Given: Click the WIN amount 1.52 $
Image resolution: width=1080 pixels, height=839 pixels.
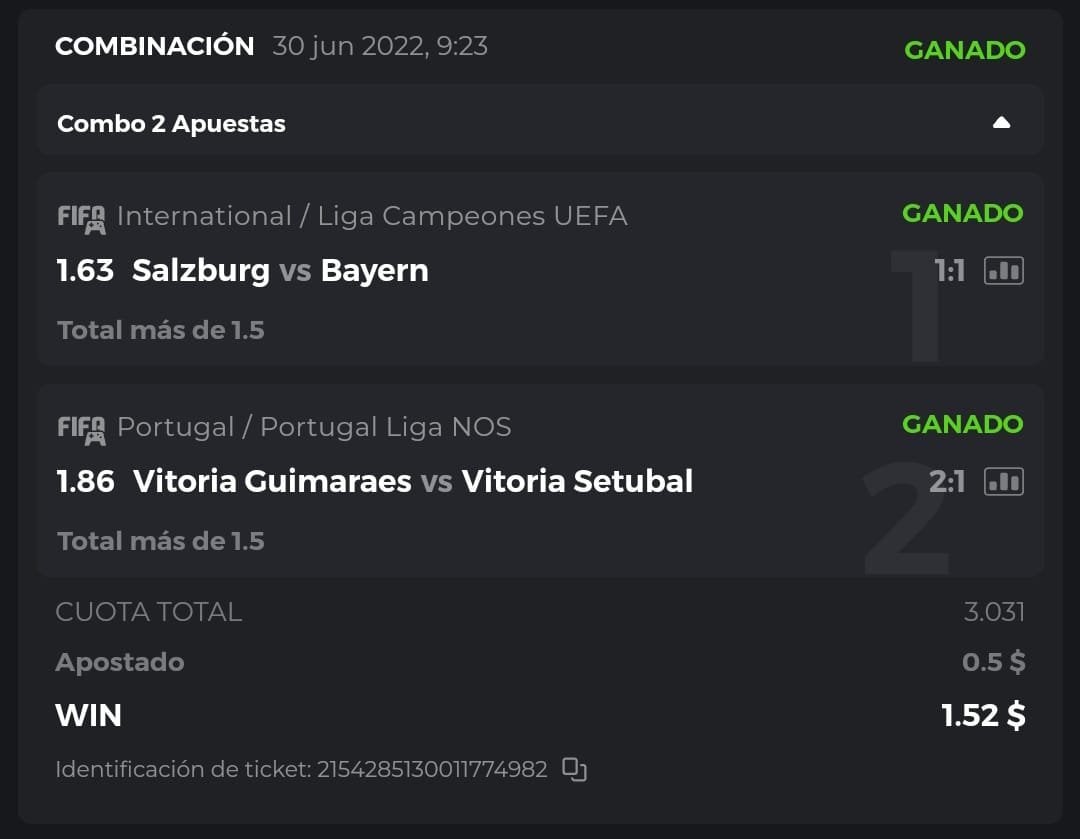Looking at the screenshot, I should click(983, 715).
